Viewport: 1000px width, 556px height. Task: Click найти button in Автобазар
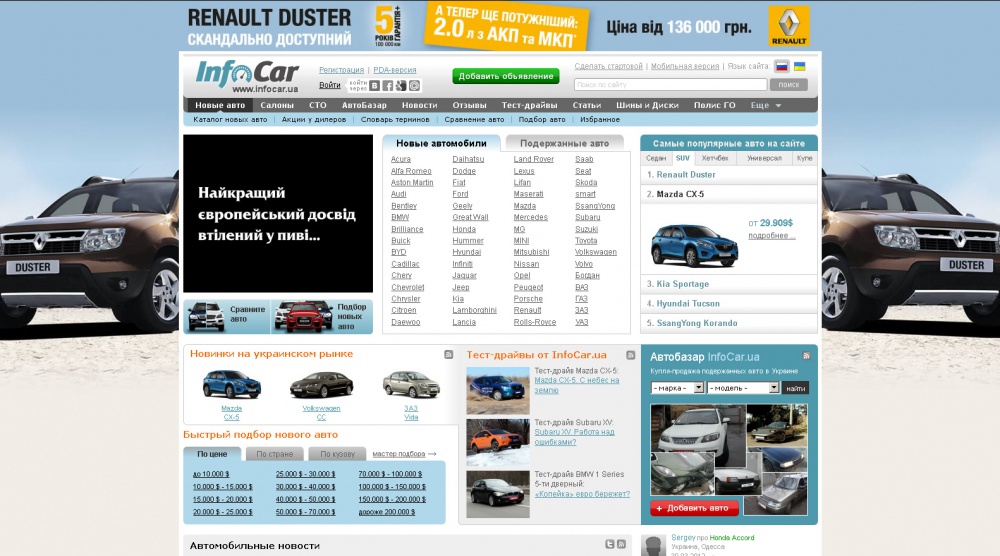pyautogui.click(x=795, y=388)
